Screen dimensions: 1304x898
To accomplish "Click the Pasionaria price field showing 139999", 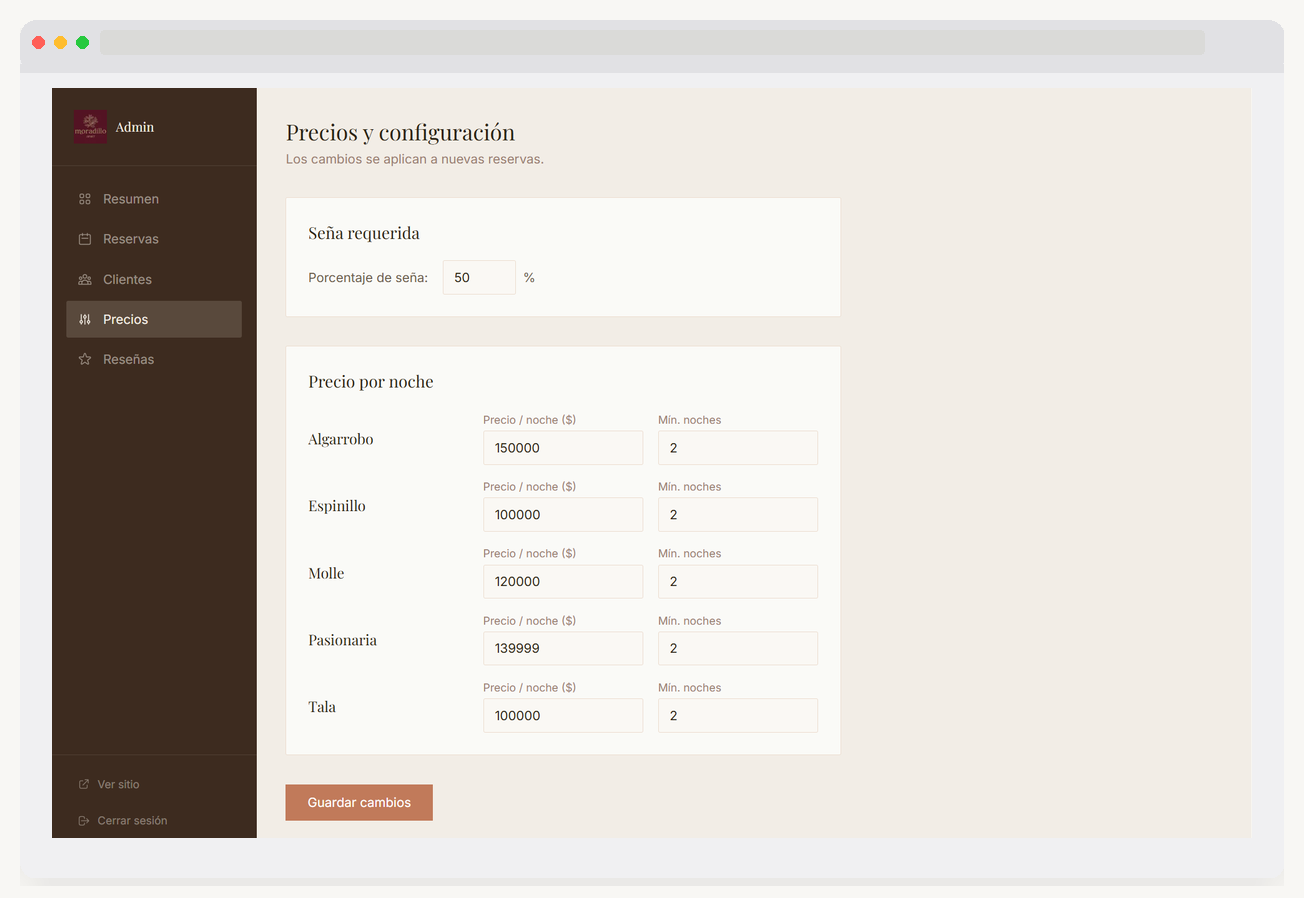I will 563,648.
